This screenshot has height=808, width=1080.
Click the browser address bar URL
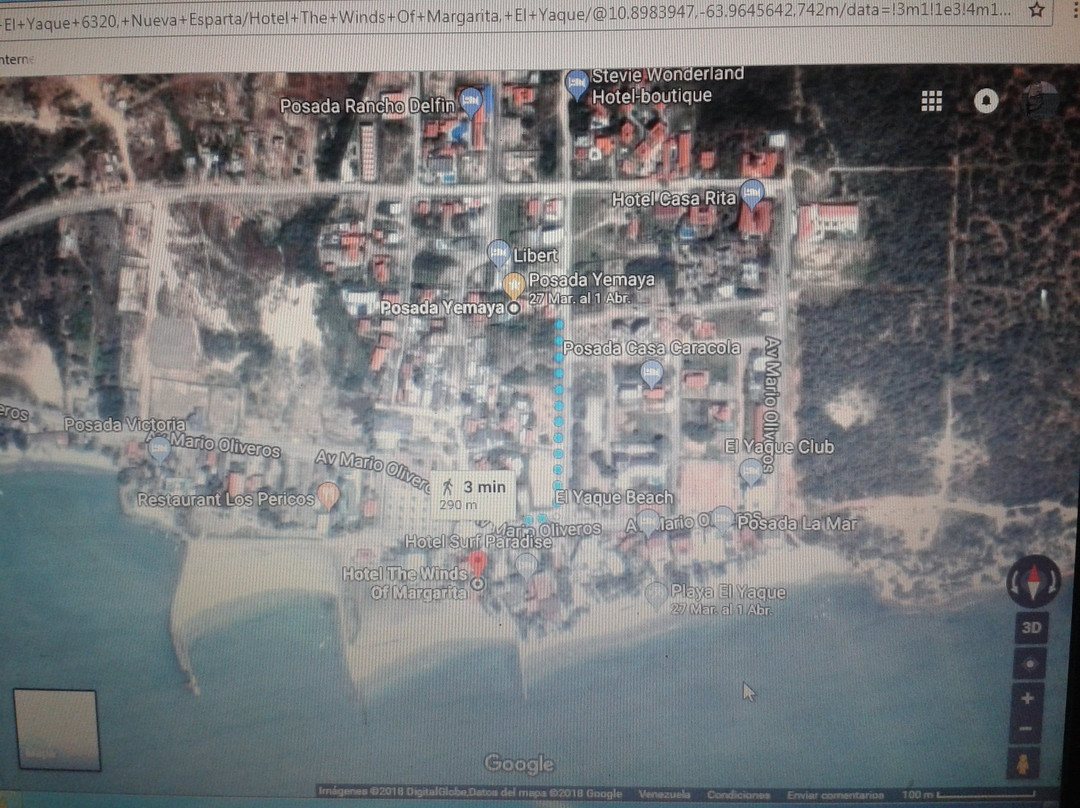[500, 11]
